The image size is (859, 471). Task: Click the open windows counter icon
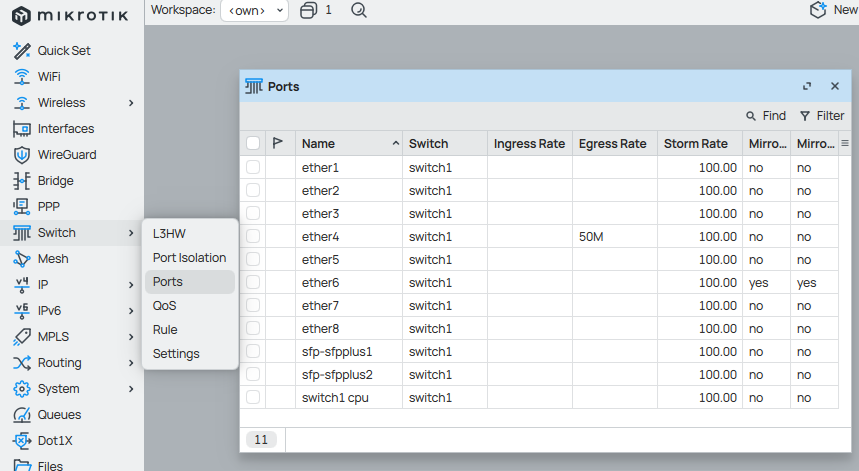coord(308,10)
